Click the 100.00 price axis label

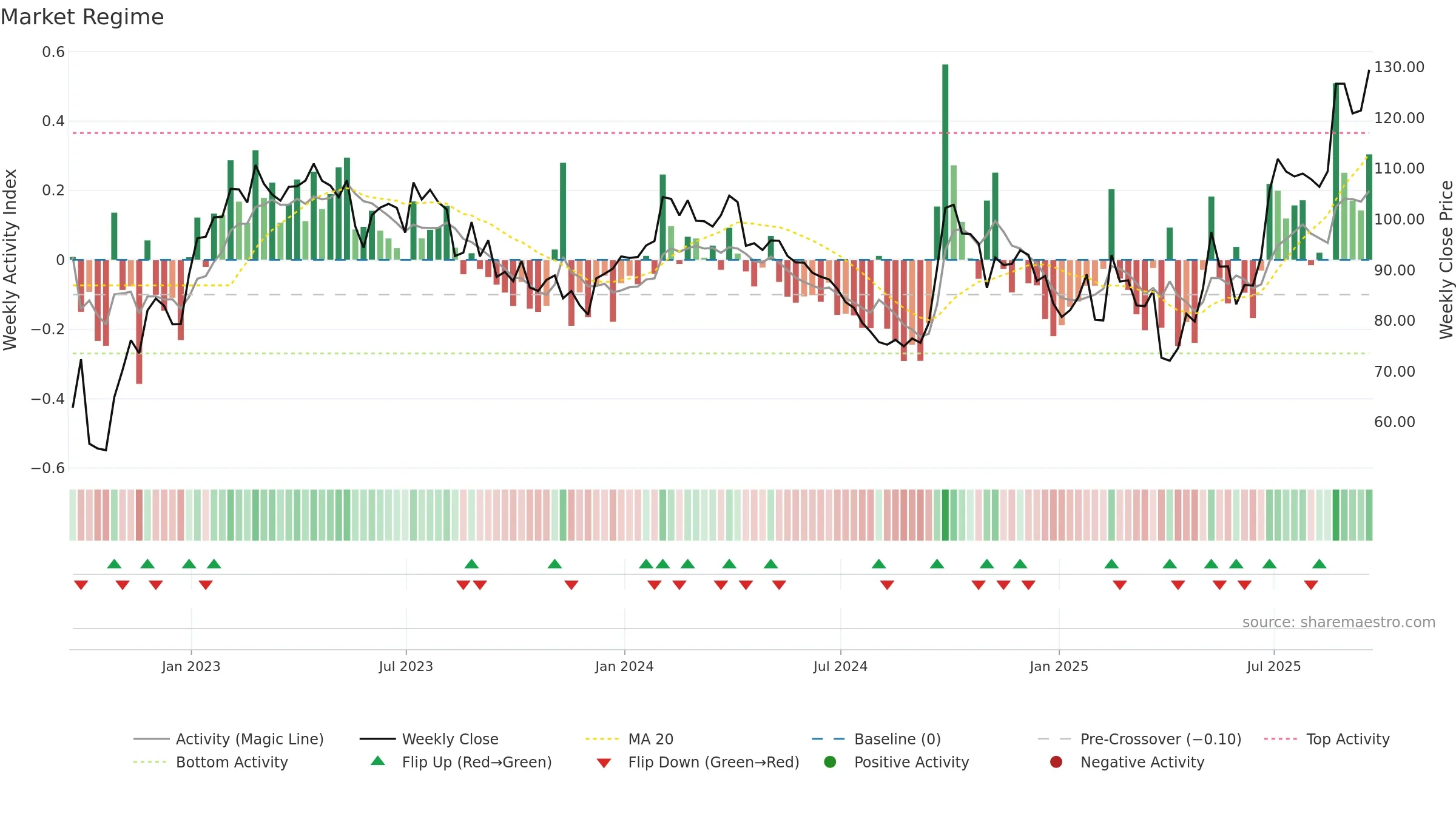(x=1399, y=219)
